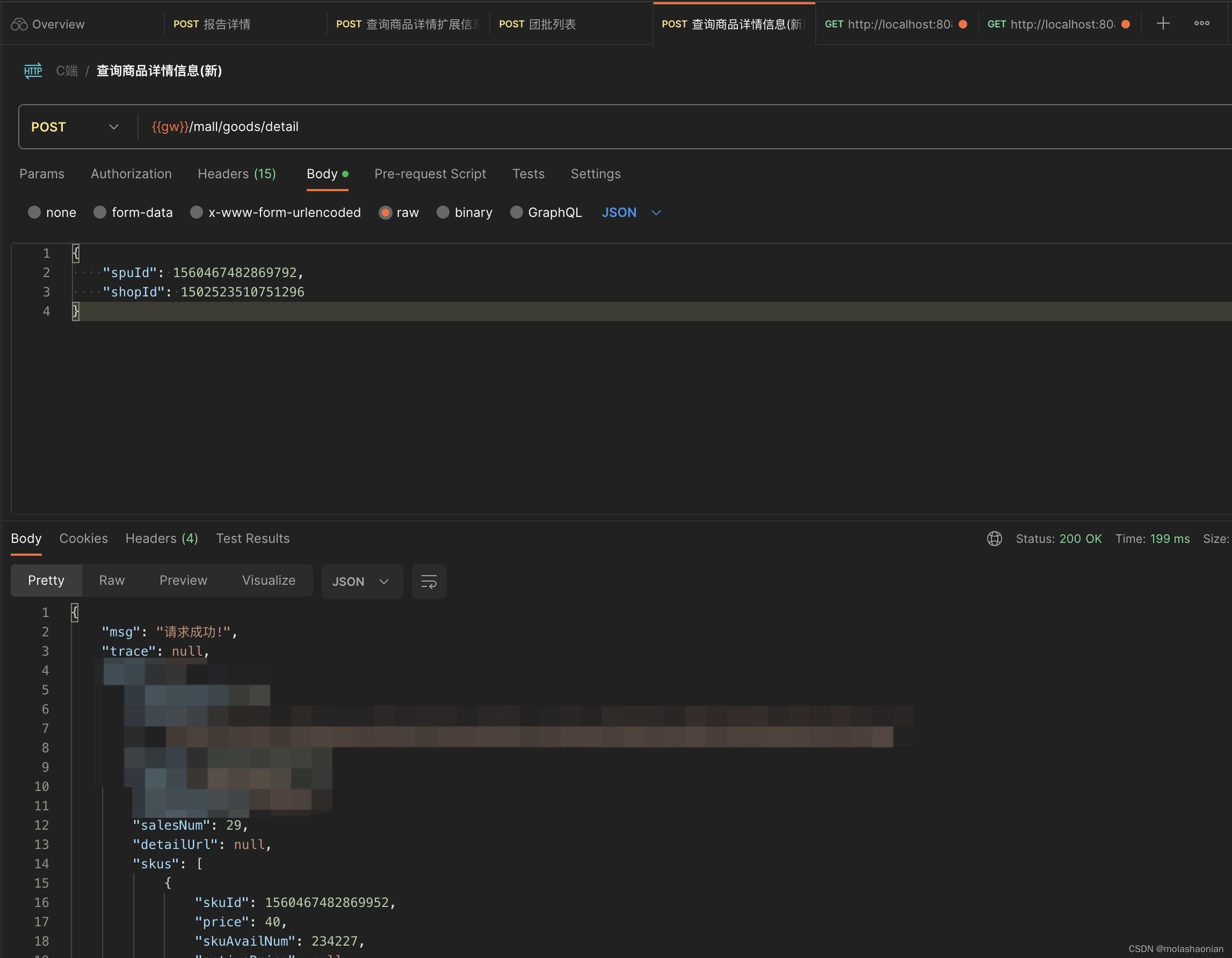
Task: Select the GraphQL radio option
Action: [516, 212]
